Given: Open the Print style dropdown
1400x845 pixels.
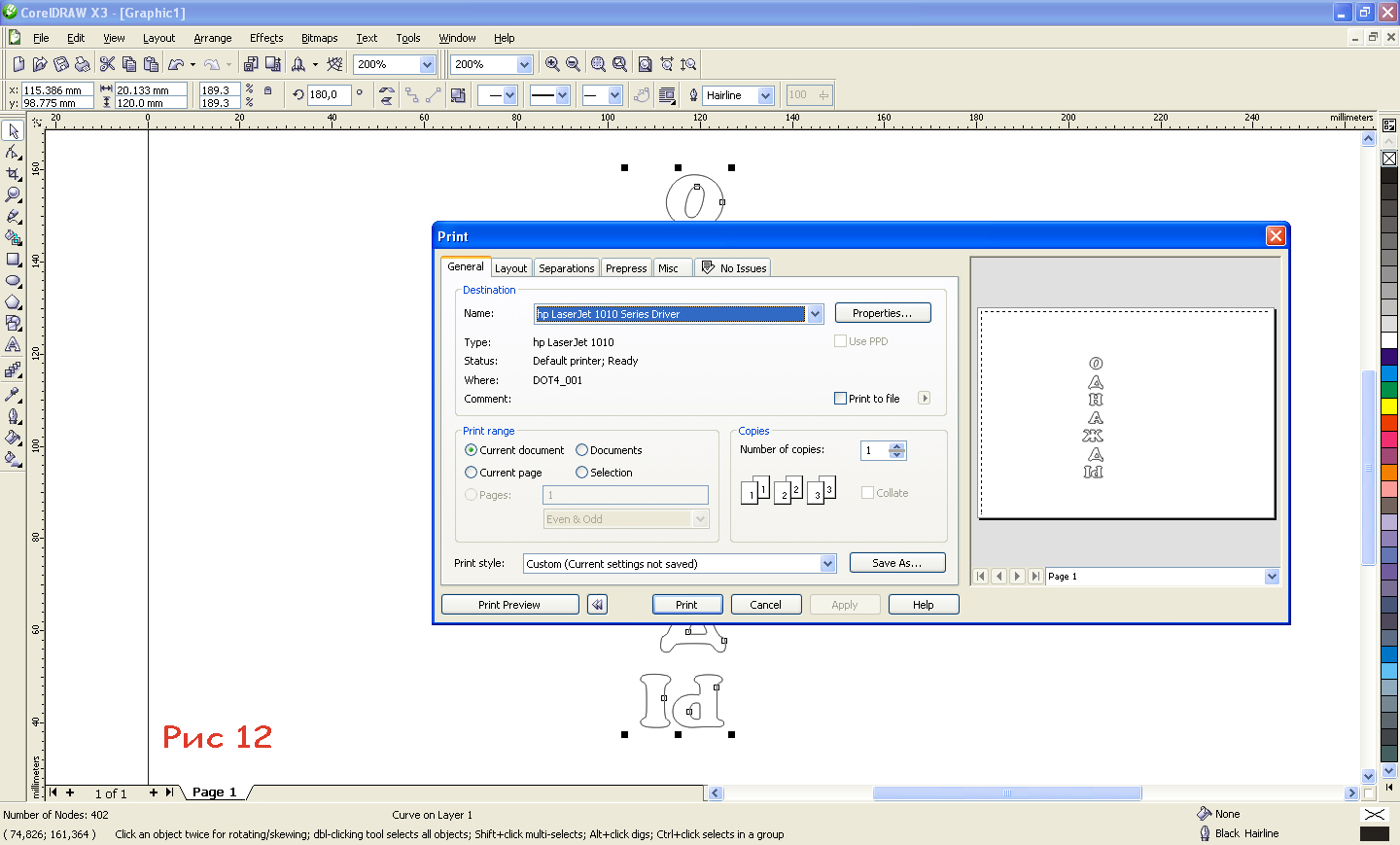Looking at the screenshot, I should (x=827, y=564).
